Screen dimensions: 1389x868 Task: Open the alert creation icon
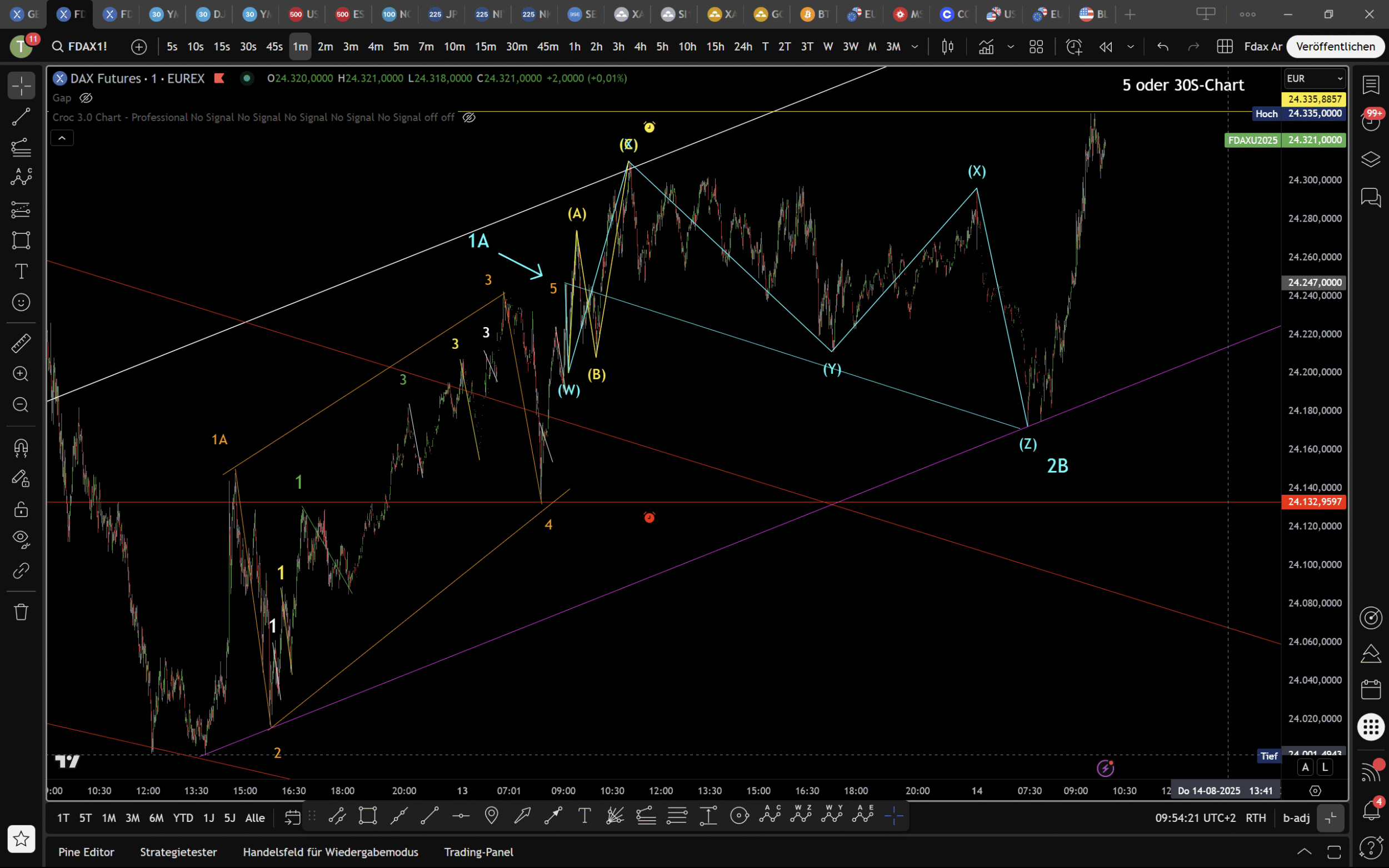point(1073,47)
